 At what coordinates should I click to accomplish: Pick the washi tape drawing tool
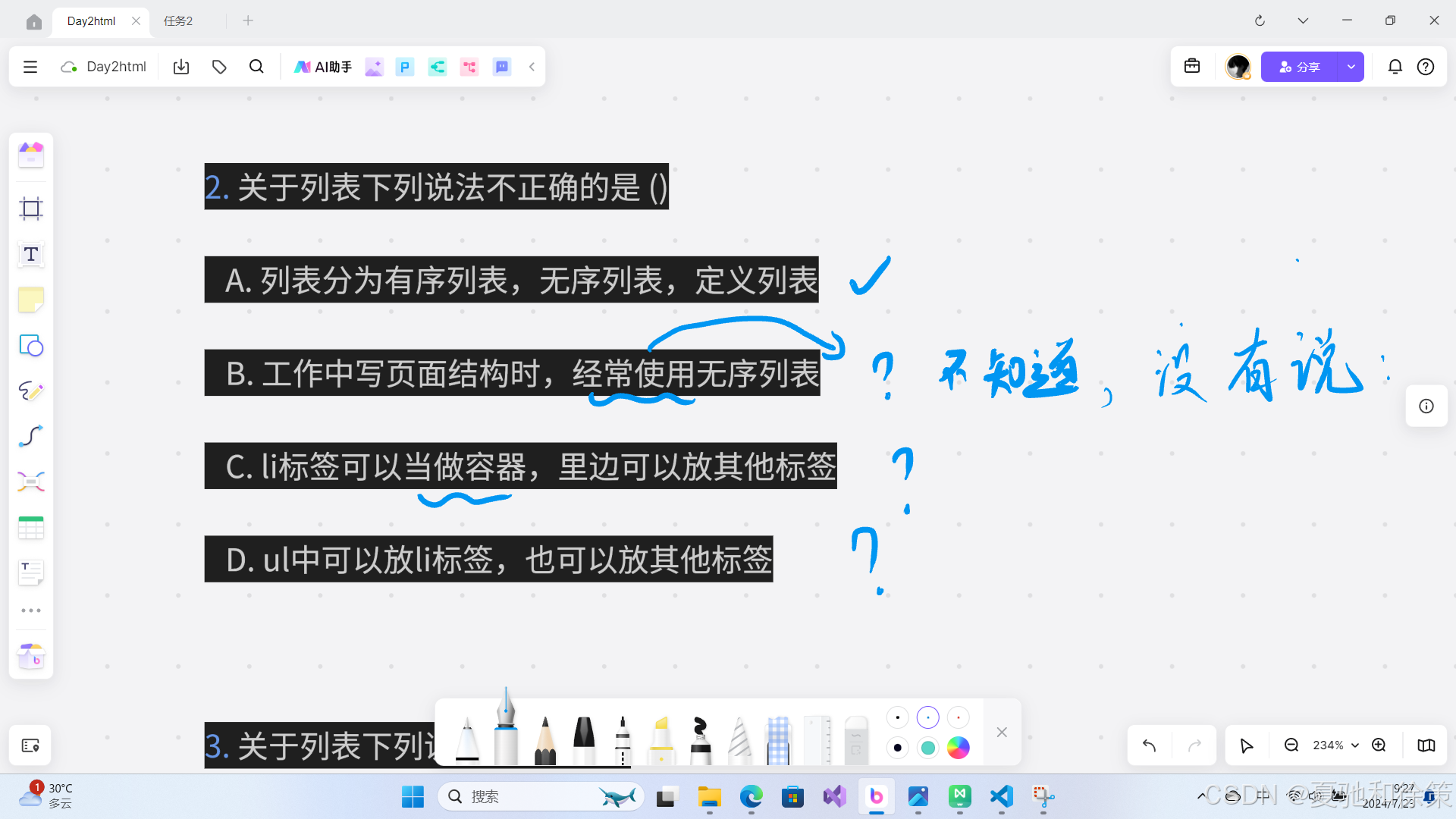[x=778, y=732]
